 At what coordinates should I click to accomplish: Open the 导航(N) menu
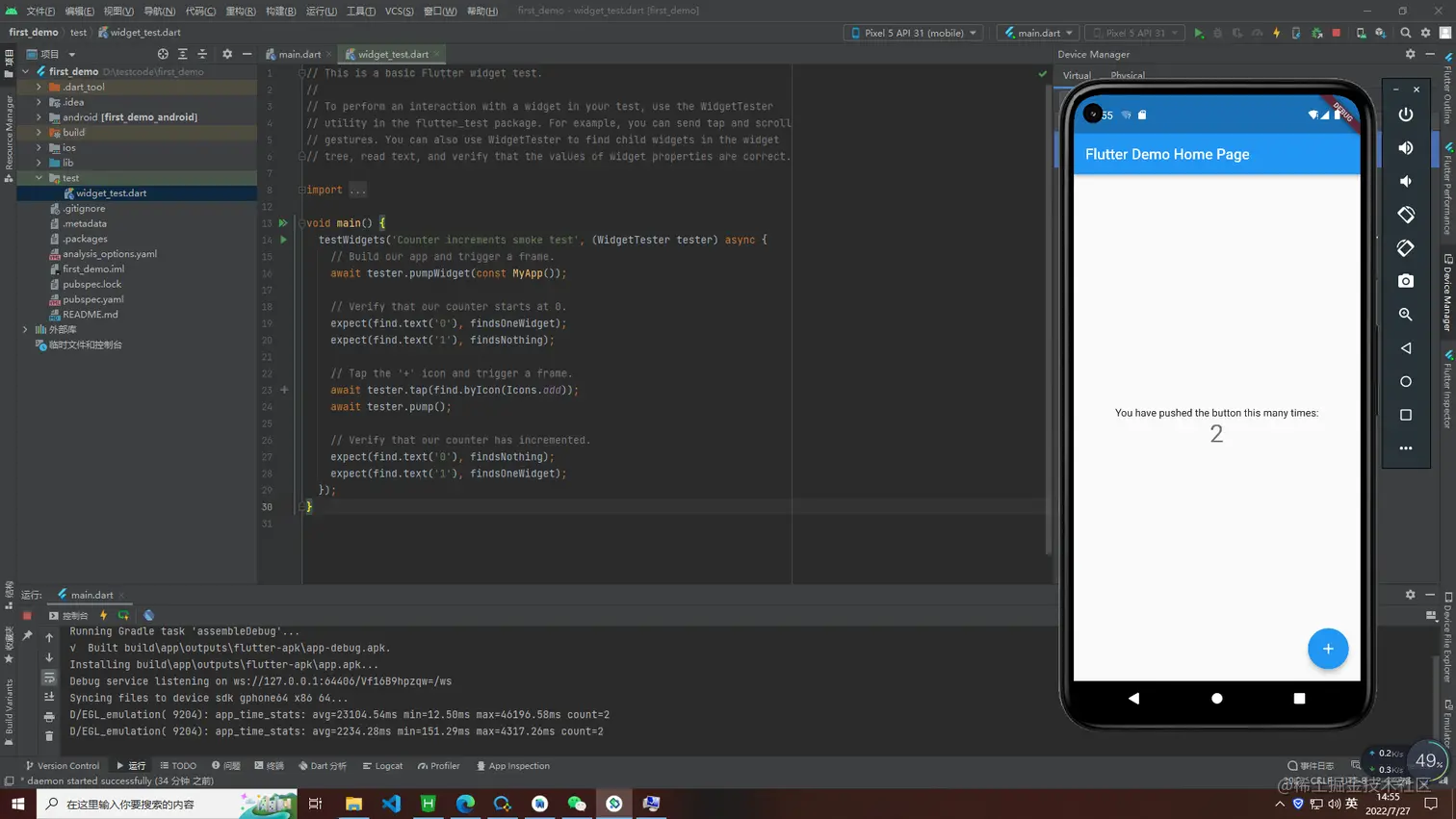[x=159, y=11]
